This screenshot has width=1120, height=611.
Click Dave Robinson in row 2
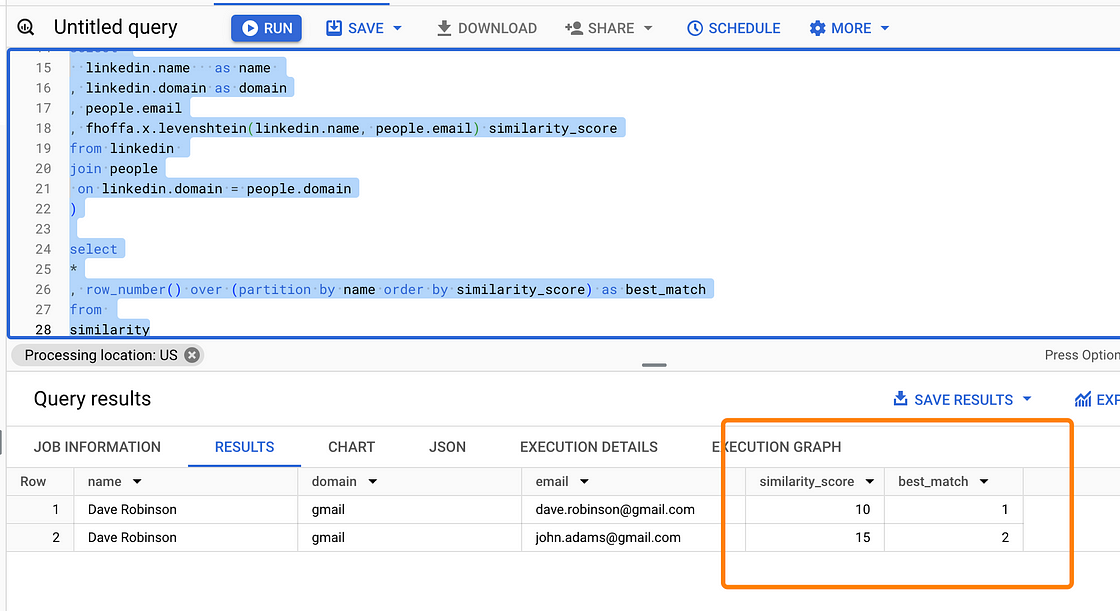[132, 537]
